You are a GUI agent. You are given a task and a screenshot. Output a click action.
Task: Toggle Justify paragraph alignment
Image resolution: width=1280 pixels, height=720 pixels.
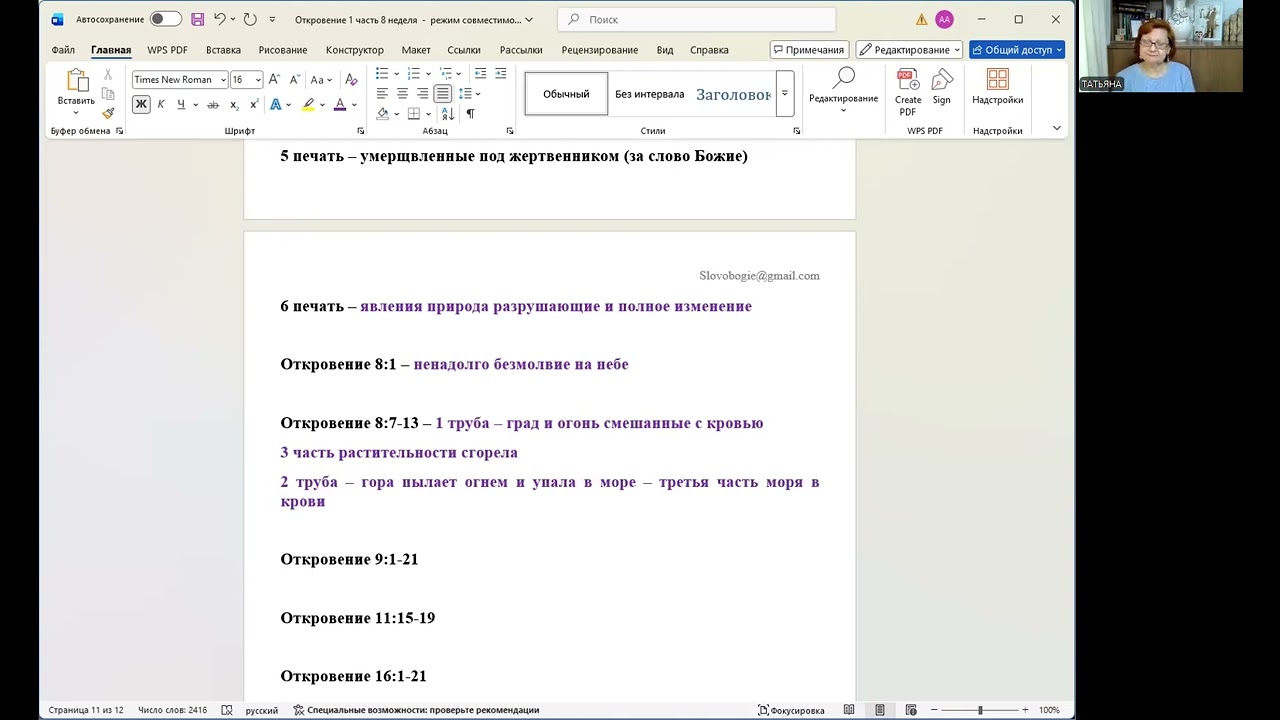tap(442, 94)
